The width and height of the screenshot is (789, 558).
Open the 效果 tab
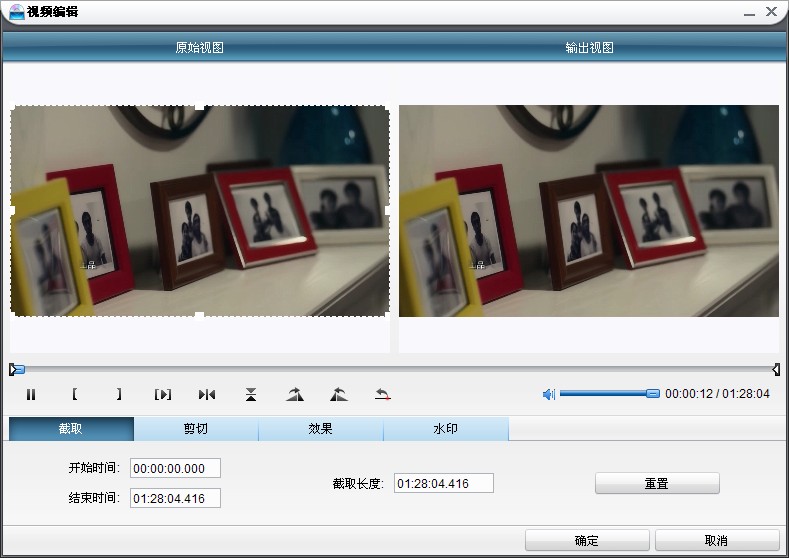click(321, 429)
